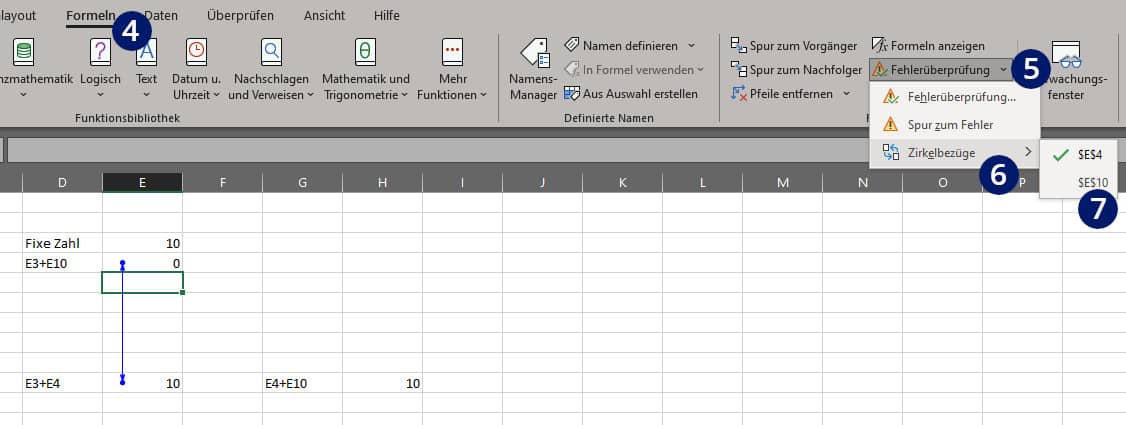Select column K header
The image size is (1126, 425).
coord(622,183)
